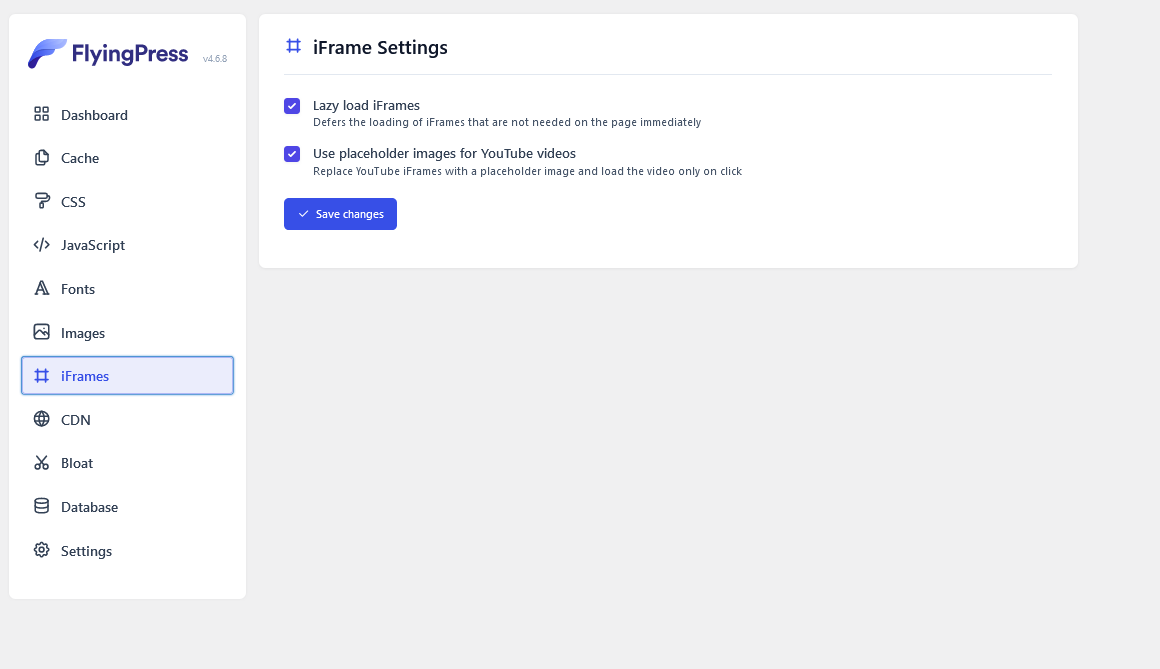Screen dimensions: 1160x669
Task: Click the Bloat scissors icon
Action: 41,463
